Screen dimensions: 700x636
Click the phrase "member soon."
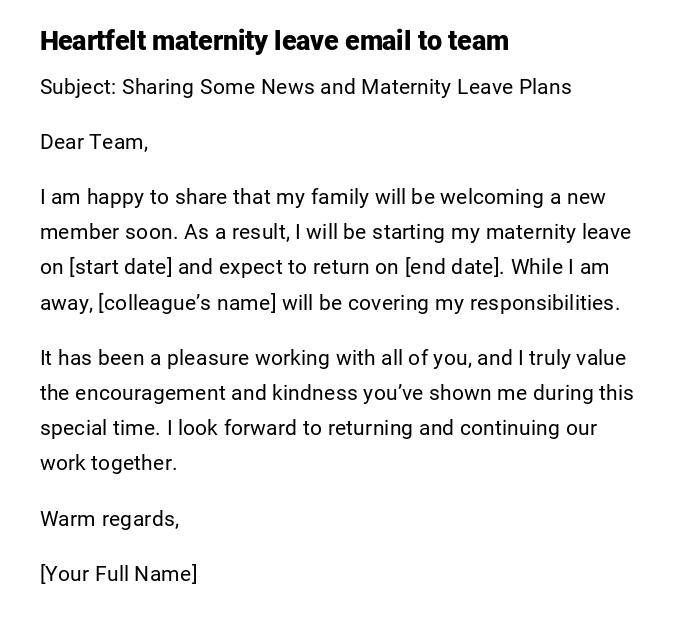(x=108, y=232)
